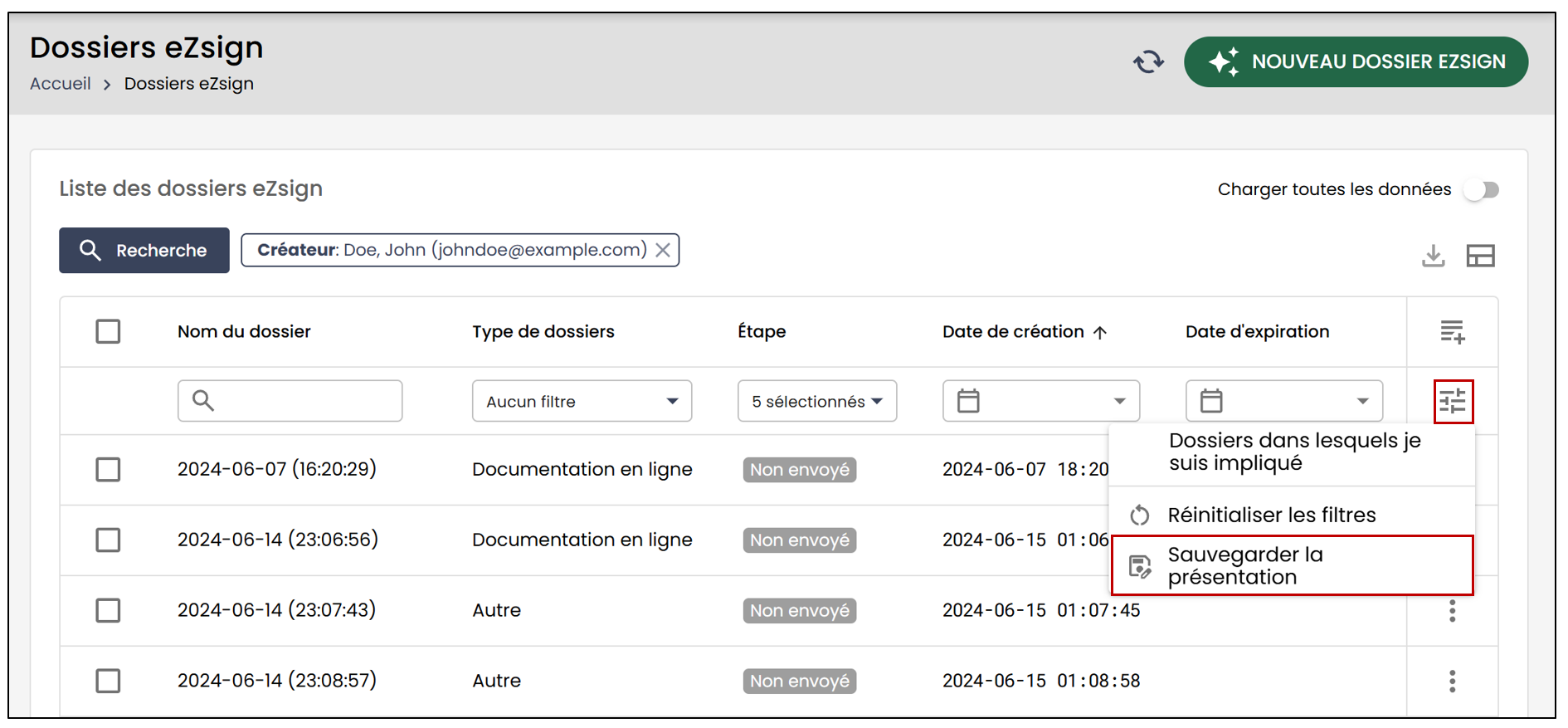Check the select-all checkbox in header

108,332
